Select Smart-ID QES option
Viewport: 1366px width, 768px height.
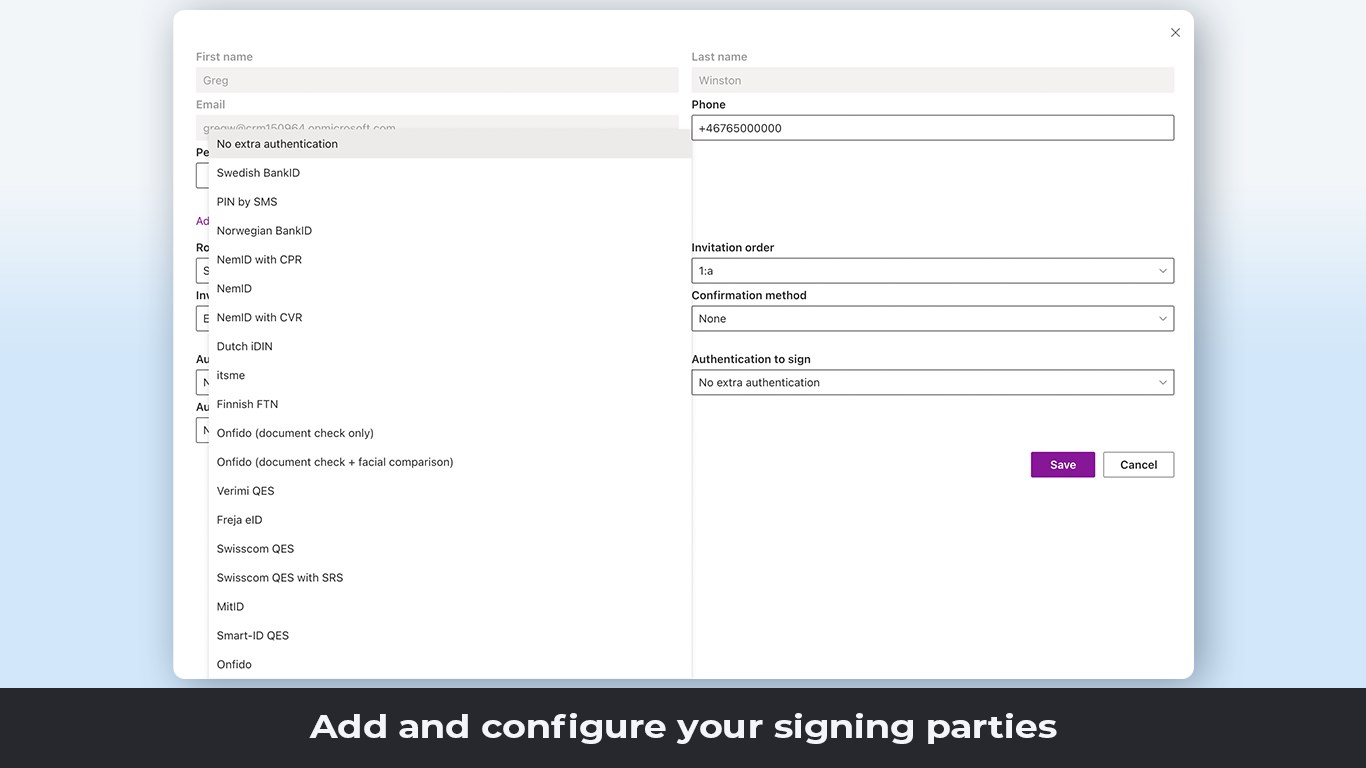(x=253, y=636)
